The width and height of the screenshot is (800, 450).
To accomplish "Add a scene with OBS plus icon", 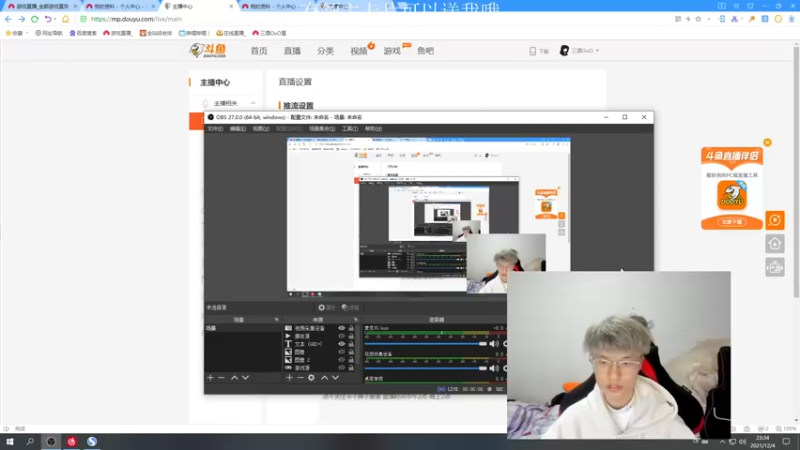I will coord(210,378).
